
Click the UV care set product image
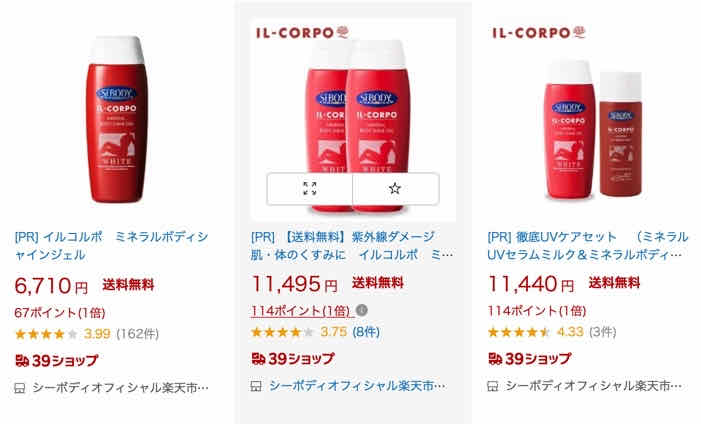click(589, 120)
